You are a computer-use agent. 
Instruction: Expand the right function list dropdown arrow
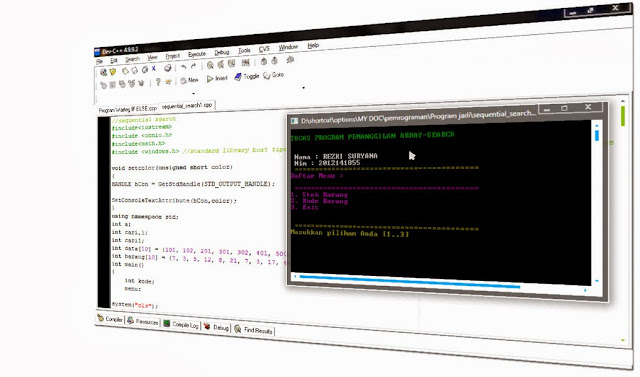tap(303, 88)
